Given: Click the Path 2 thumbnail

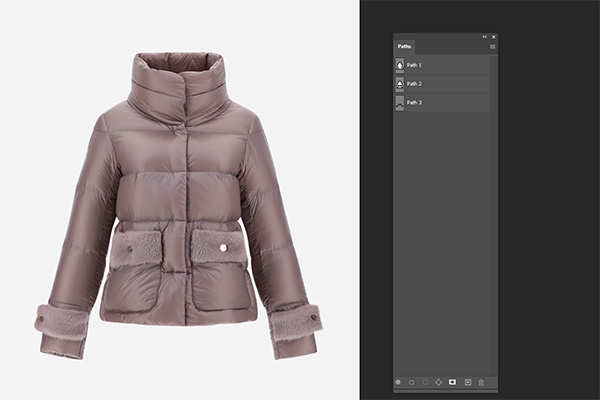Looking at the screenshot, I should (400, 84).
